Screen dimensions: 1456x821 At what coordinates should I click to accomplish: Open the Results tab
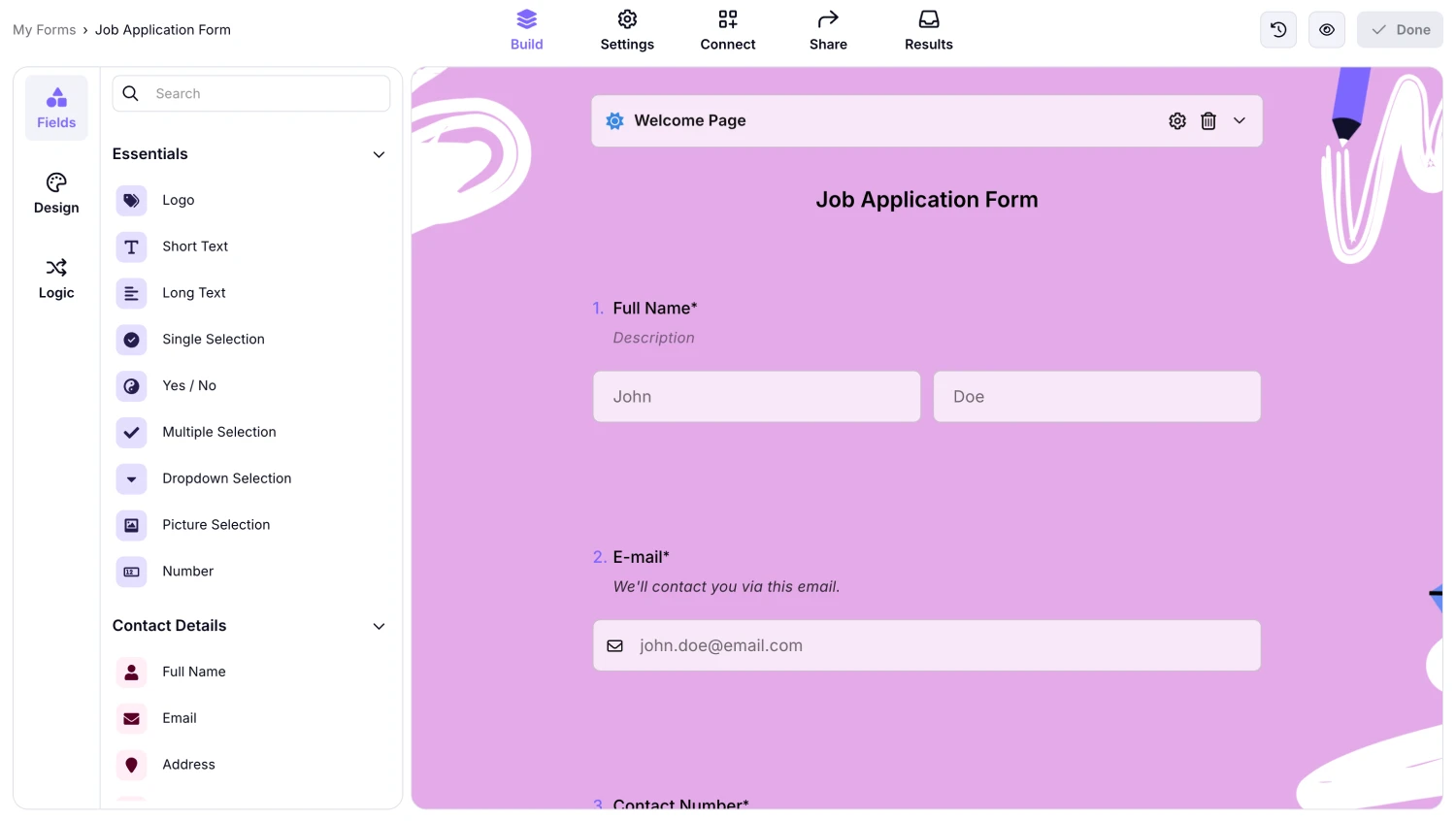click(x=928, y=29)
